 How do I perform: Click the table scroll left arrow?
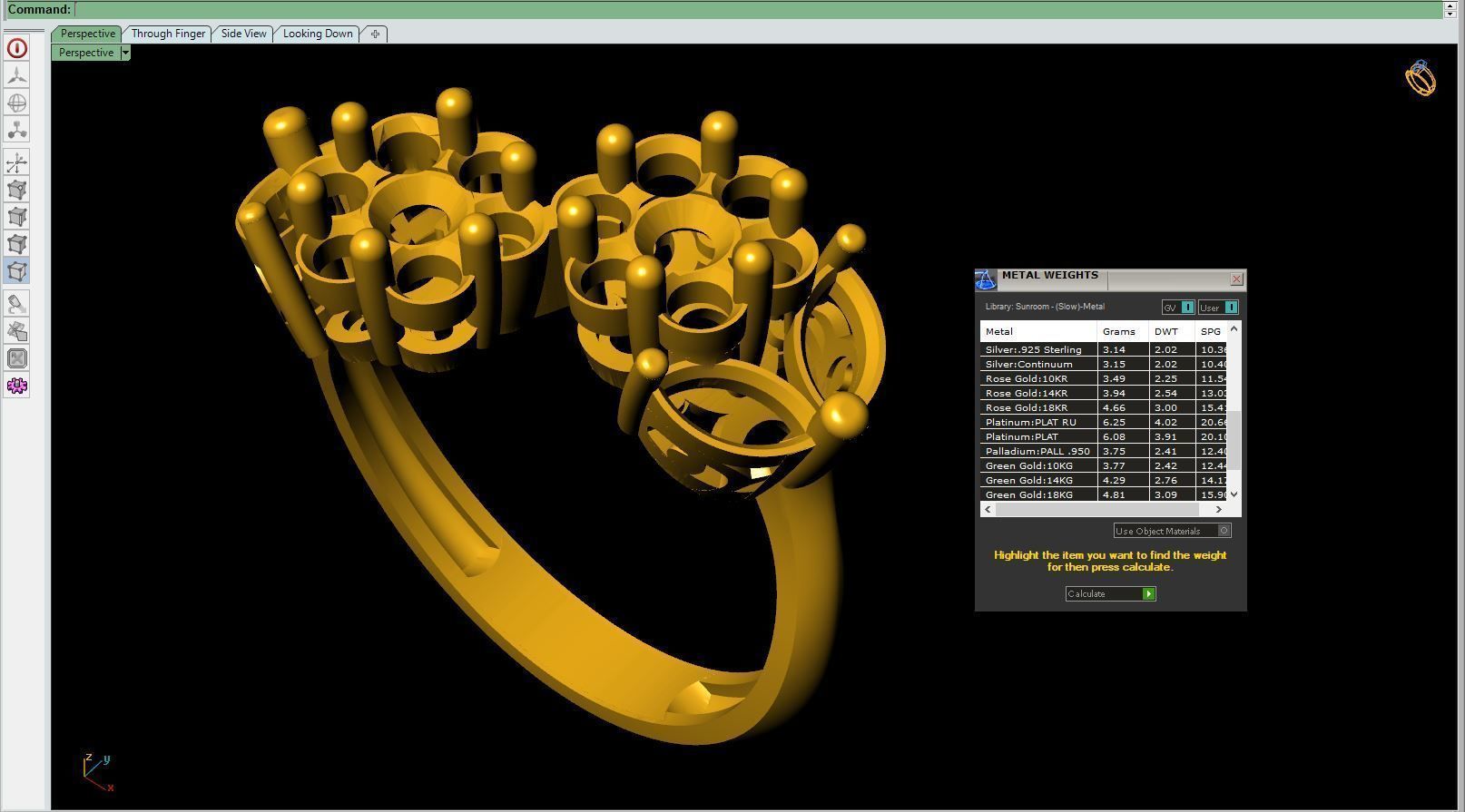coord(988,510)
